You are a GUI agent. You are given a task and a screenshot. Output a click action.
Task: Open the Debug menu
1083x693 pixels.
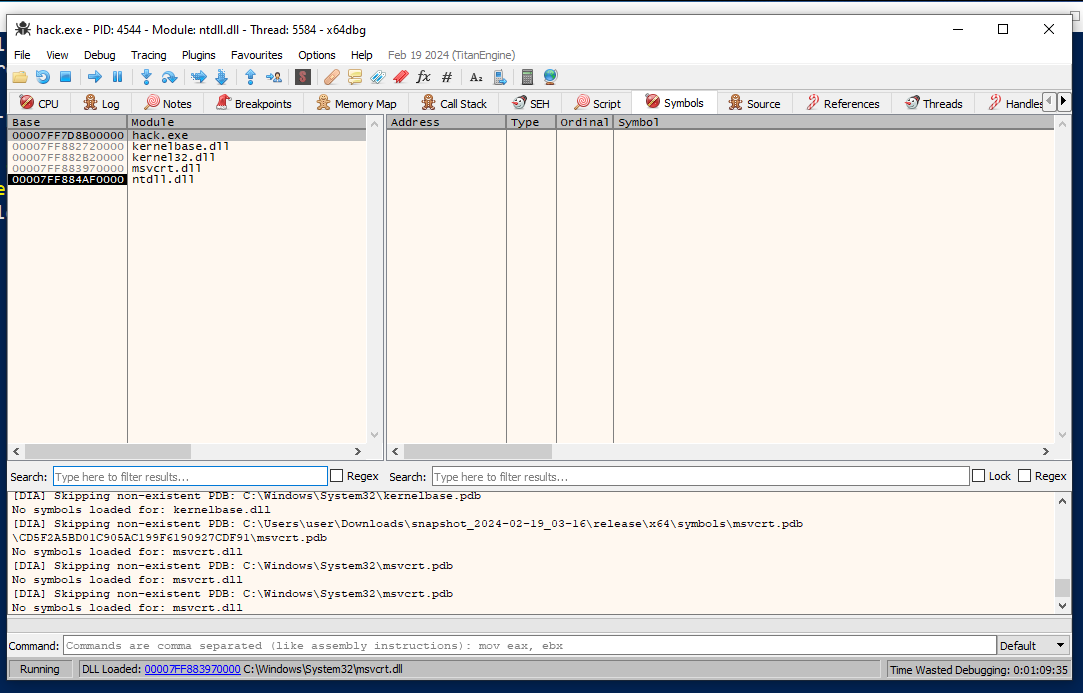[x=99, y=55]
